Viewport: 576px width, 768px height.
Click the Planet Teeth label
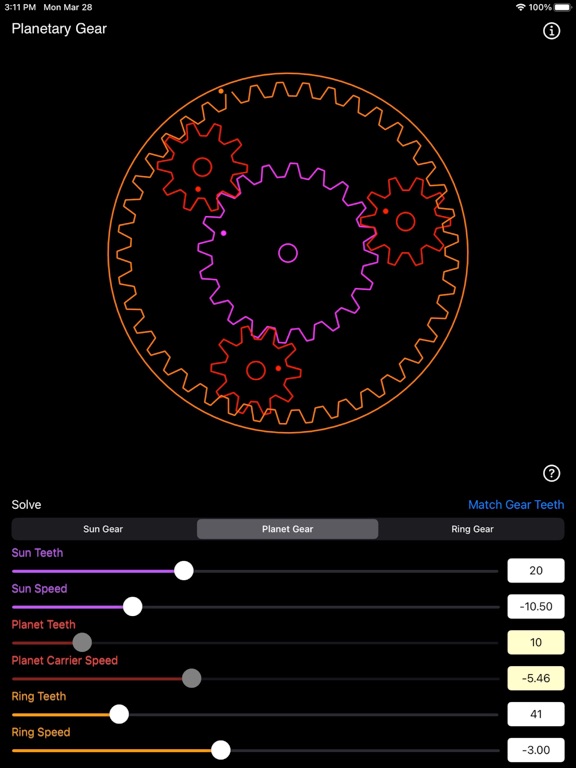click(x=44, y=624)
